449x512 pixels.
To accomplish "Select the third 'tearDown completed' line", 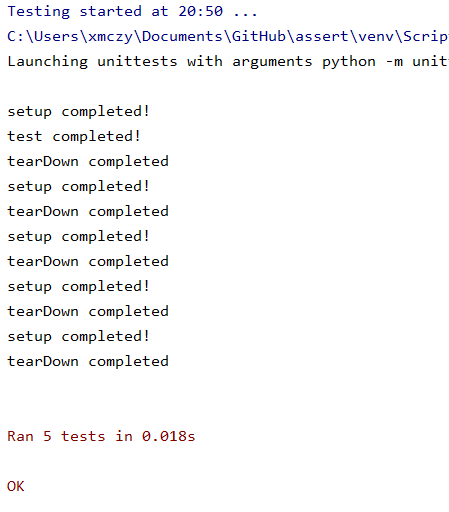I will coord(88,262).
